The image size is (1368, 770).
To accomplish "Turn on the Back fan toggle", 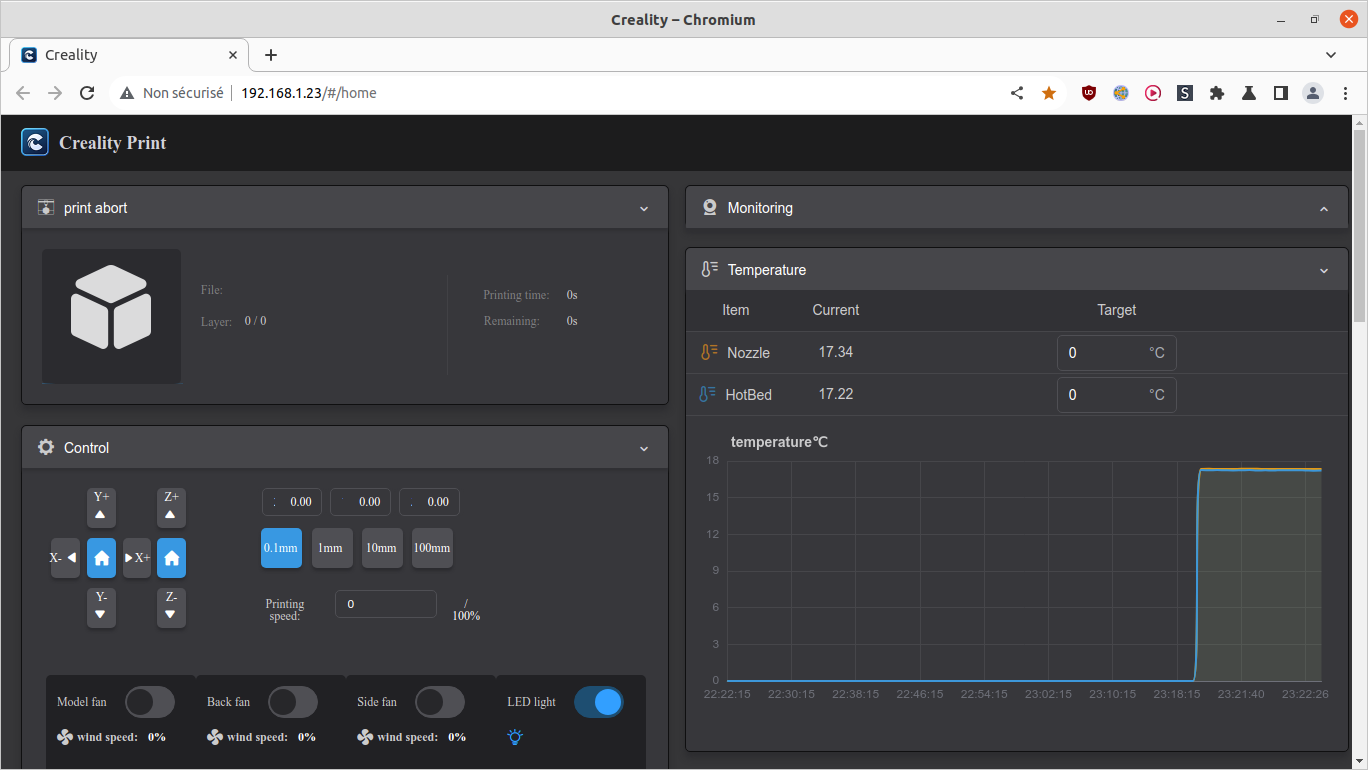I will pyautogui.click(x=293, y=702).
